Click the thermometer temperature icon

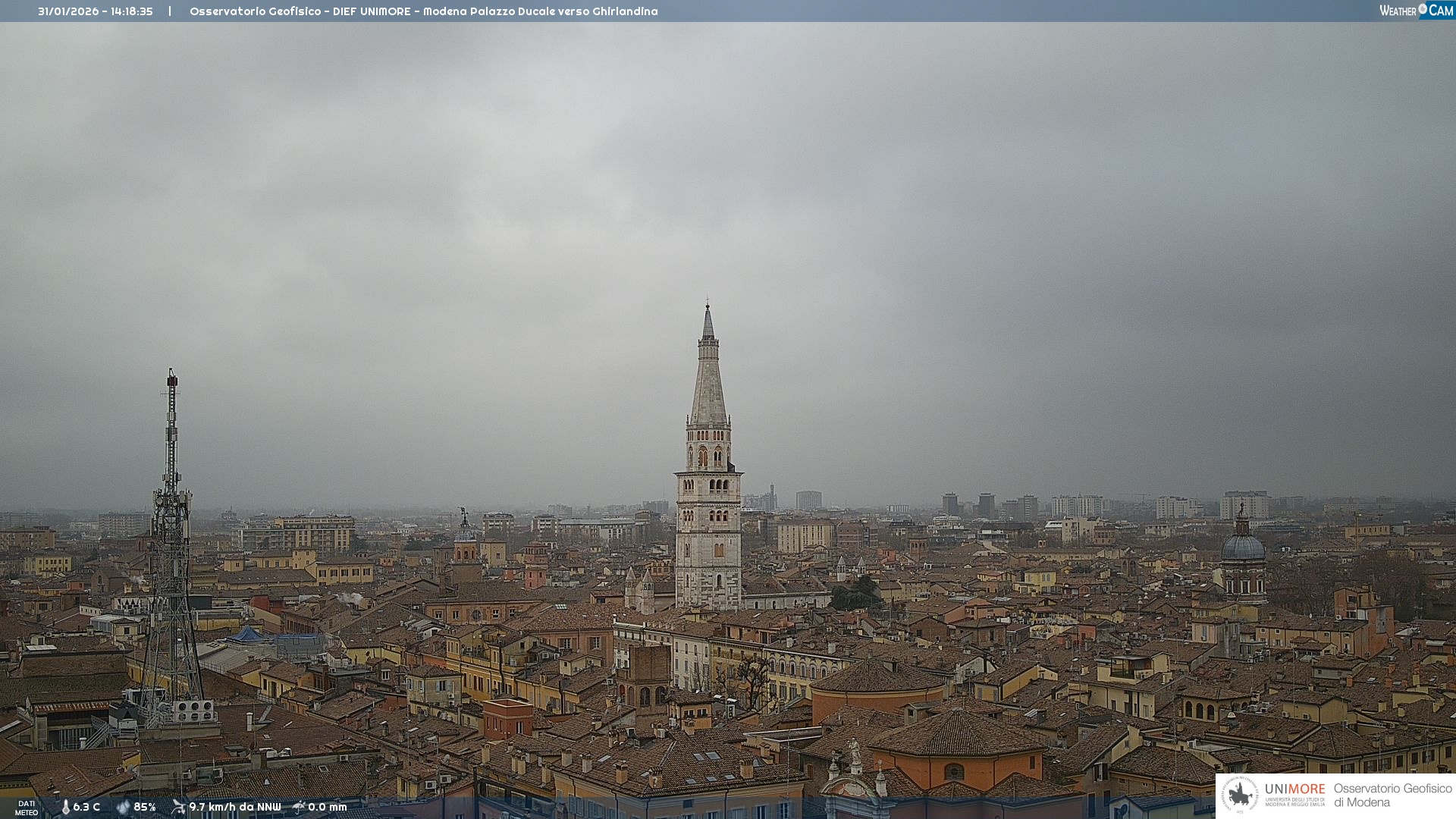[x=65, y=807]
